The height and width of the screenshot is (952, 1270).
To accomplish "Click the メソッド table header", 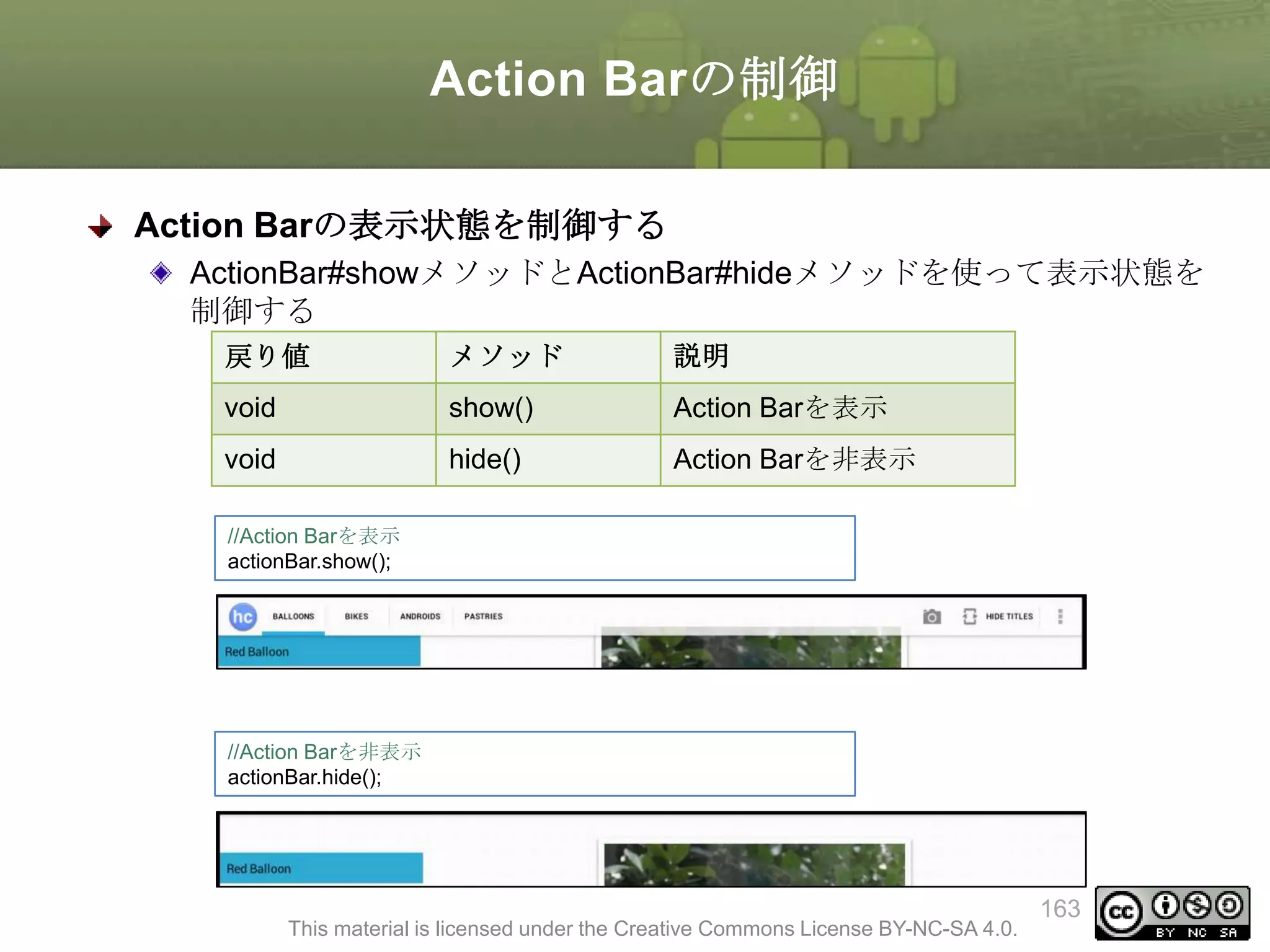I will coord(548,357).
